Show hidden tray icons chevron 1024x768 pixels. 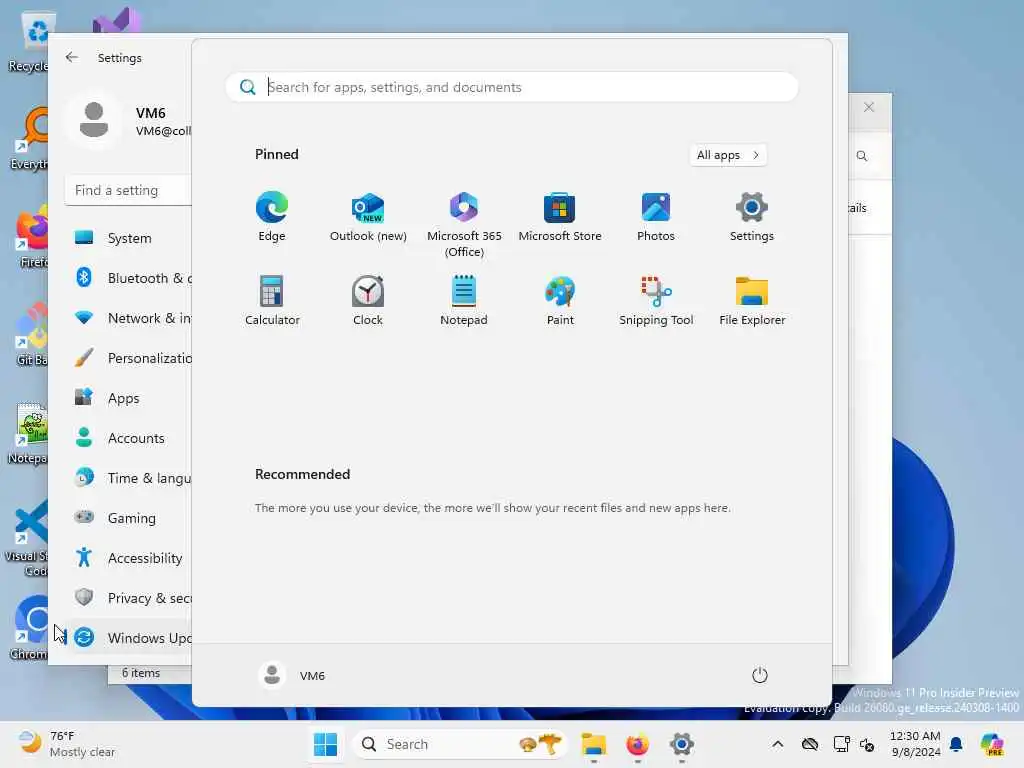click(778, 744)
